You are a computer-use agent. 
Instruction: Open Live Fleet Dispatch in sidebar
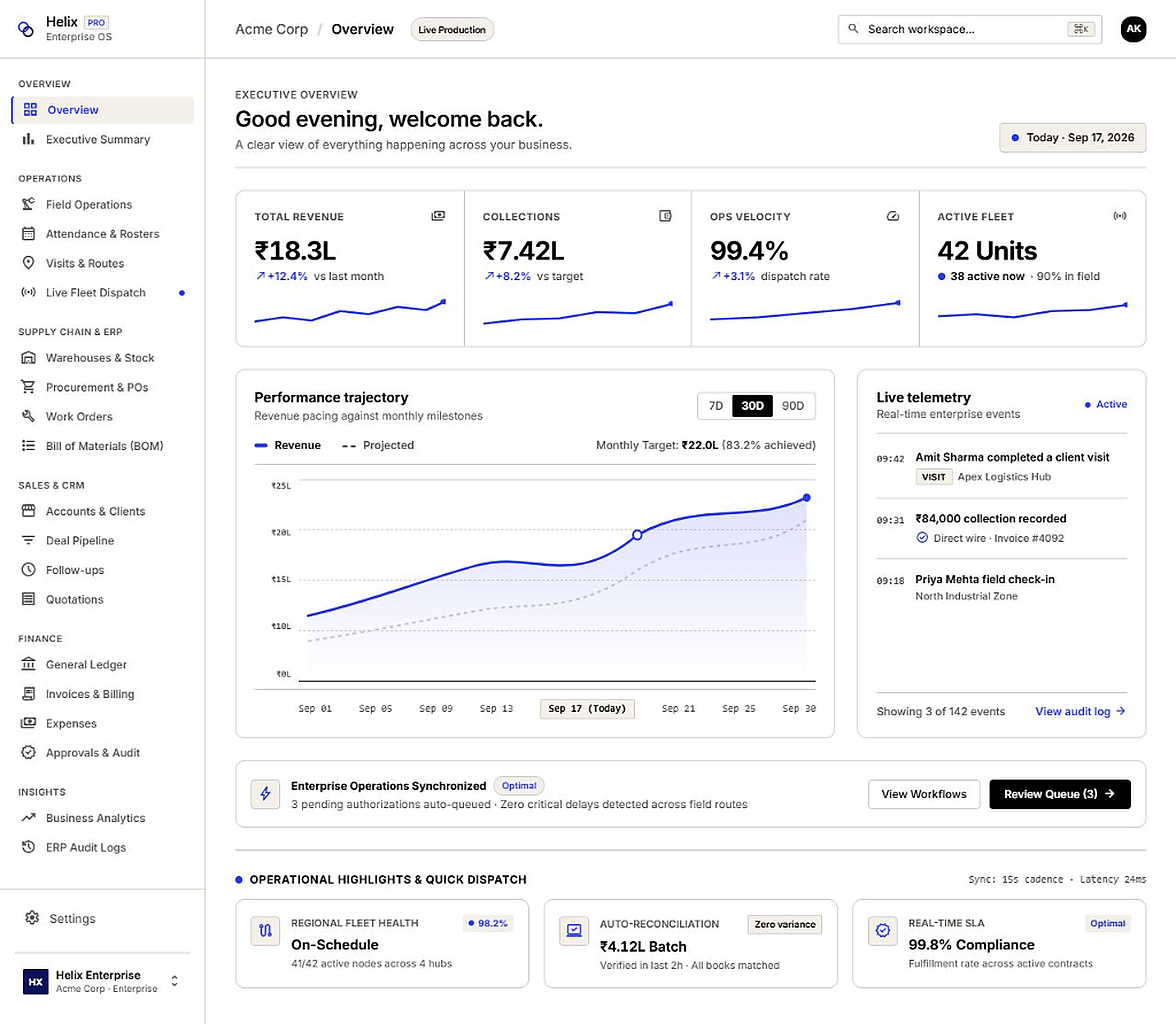(x=102, y=293)
